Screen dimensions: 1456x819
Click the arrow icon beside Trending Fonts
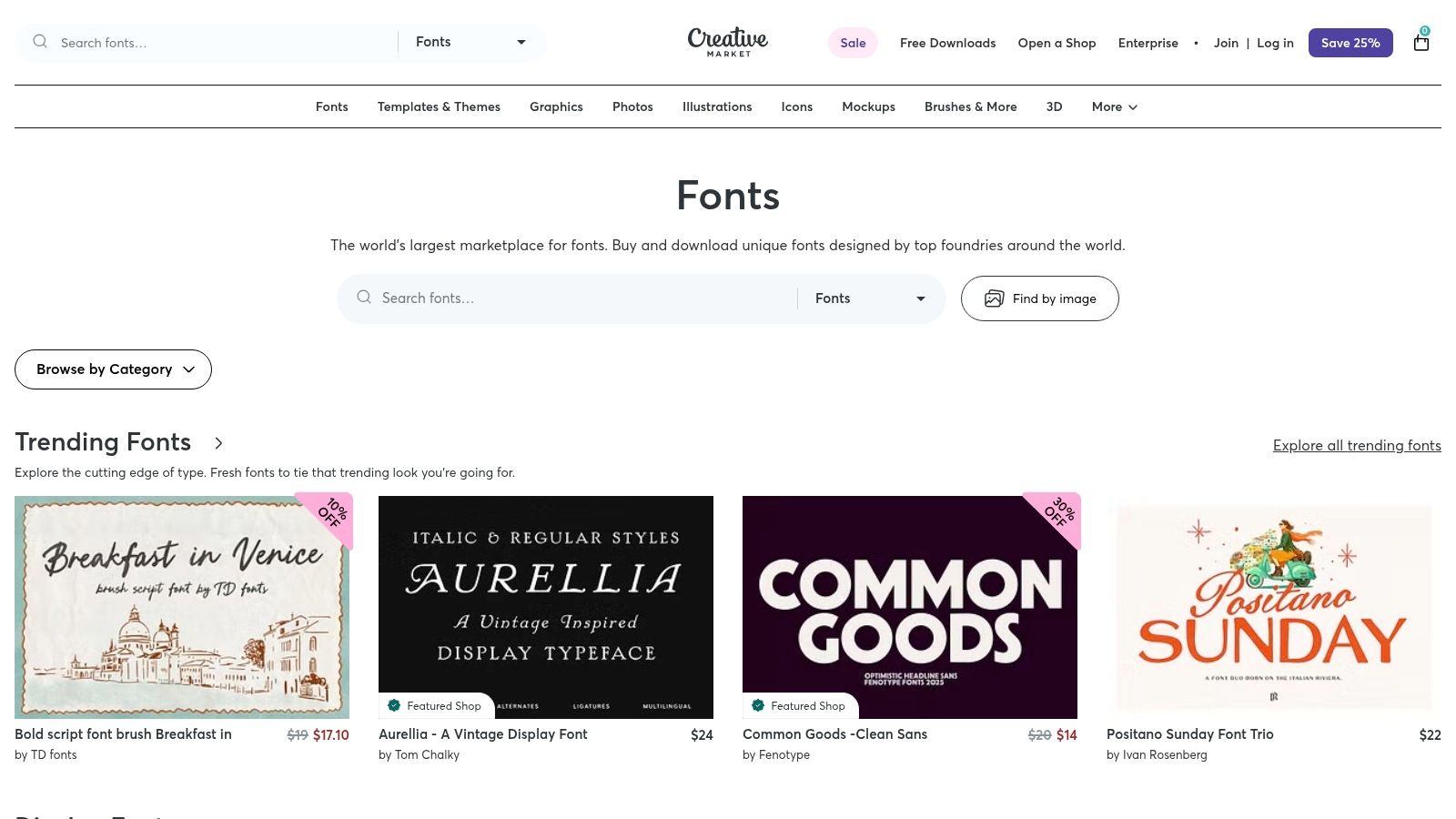click(218, 443)
